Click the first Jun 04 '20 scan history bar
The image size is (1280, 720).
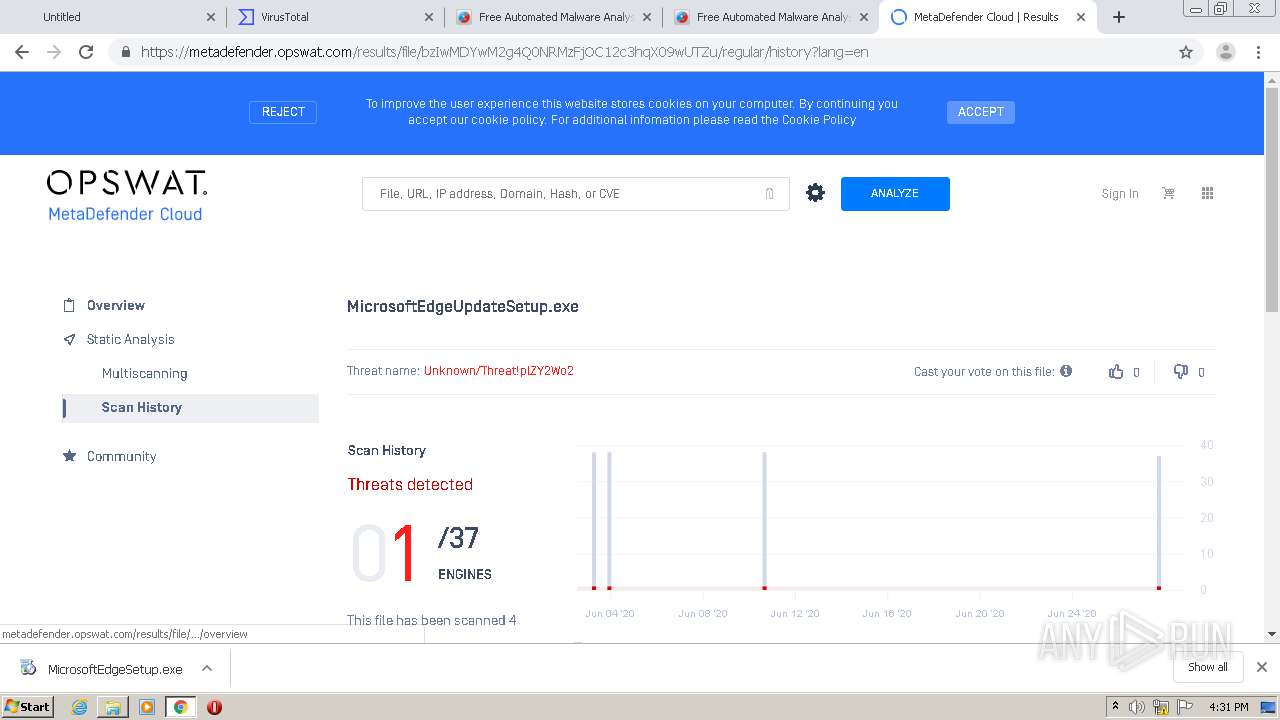point(594,521)
